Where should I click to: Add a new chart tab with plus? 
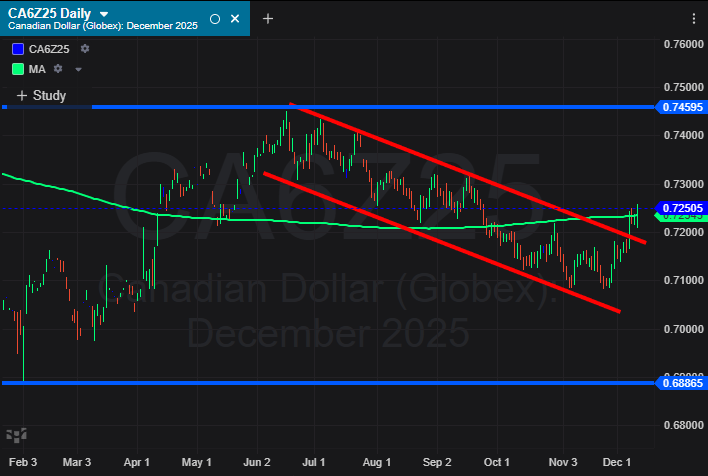268,19
